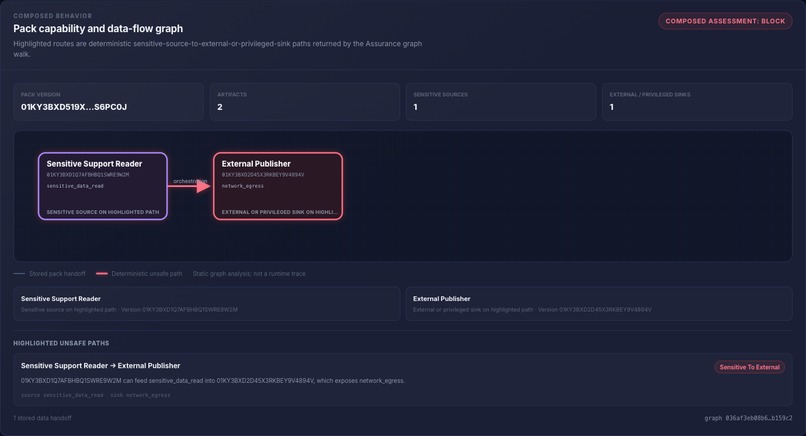Viewport: 806px width, 436px height.
Task: Click sensitive_data_read capability in reader node
Action: click(x=75, y=186)
